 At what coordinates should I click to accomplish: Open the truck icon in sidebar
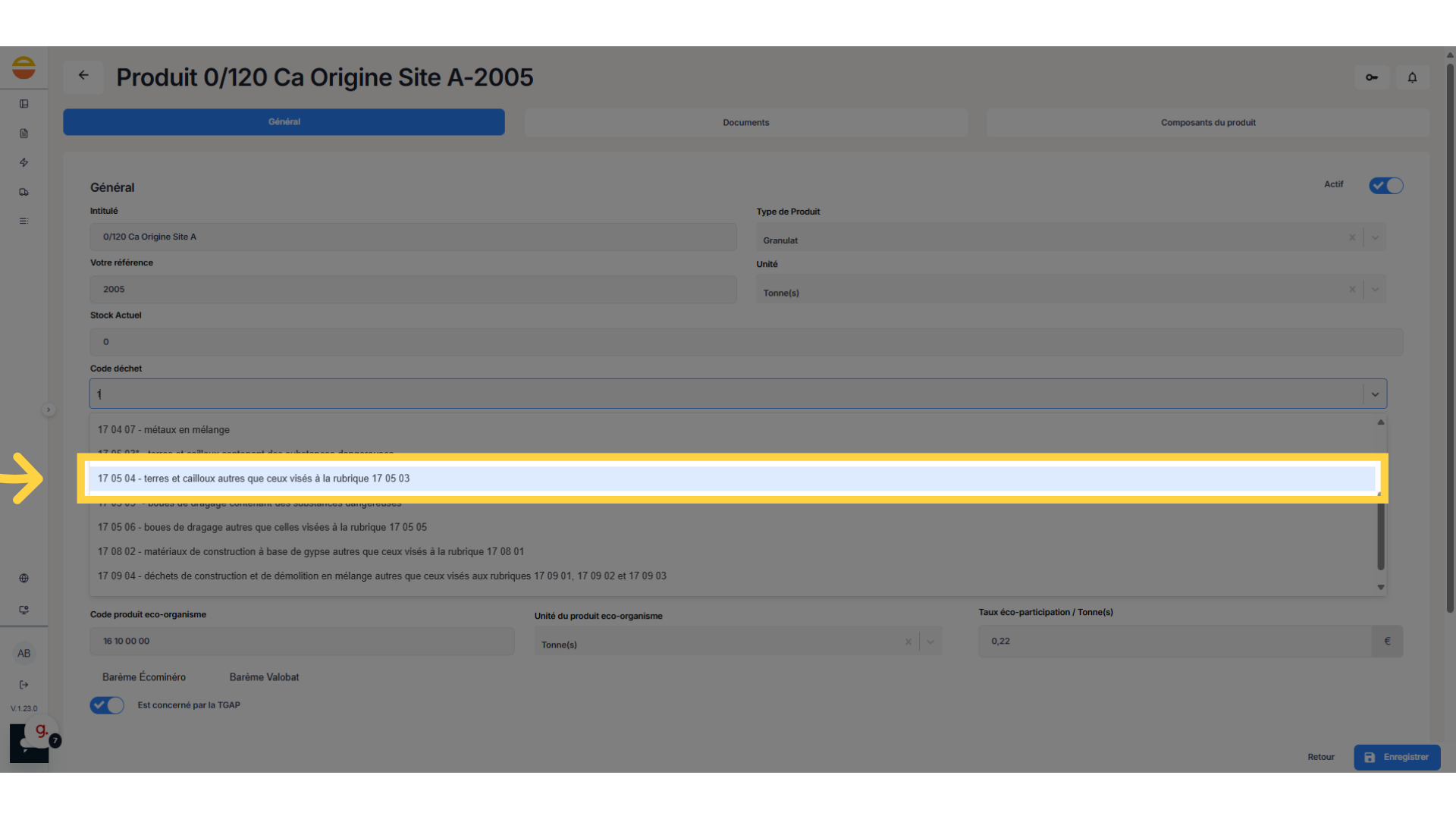pyautogui.click(x=24, y=193)
